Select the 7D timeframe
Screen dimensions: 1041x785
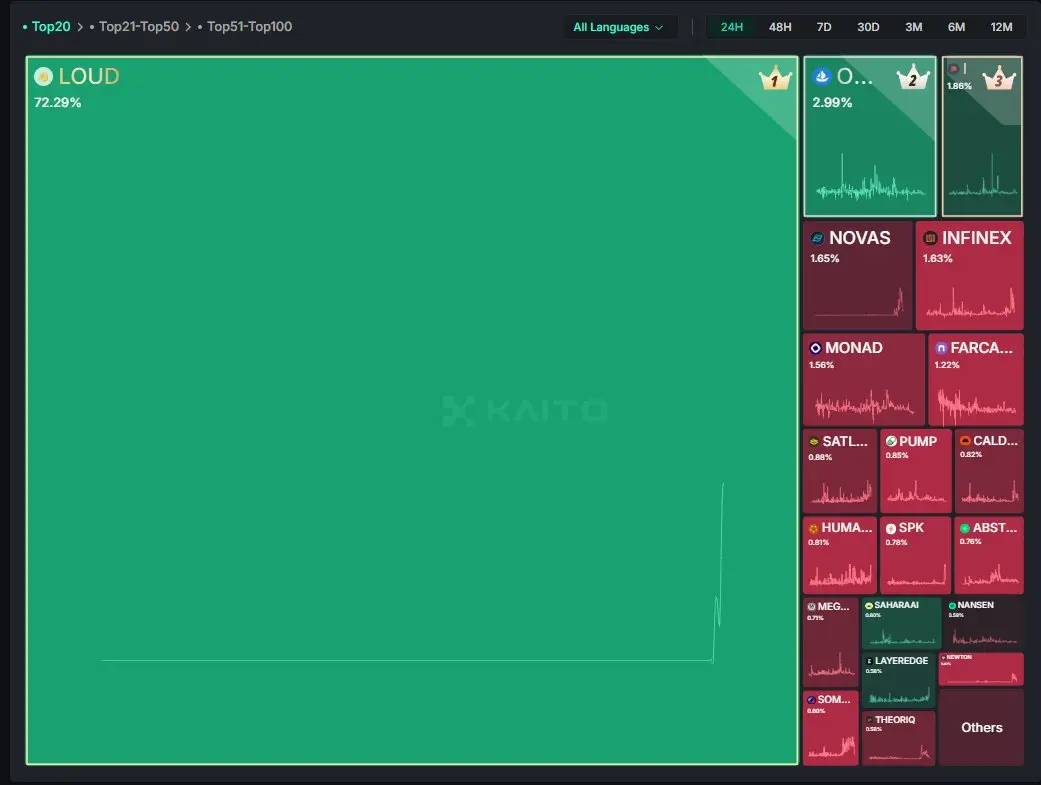[x=824, y=27]
